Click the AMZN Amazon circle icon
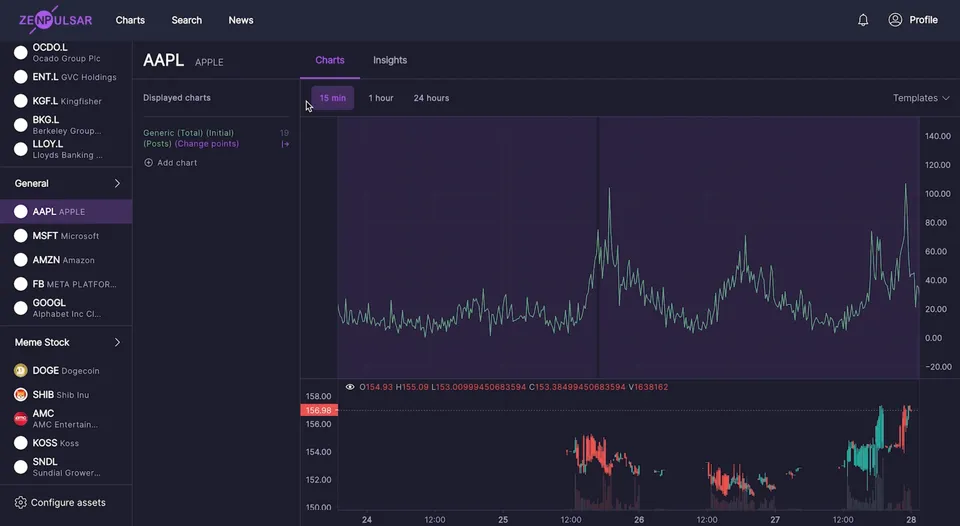 tap(21, 260)
